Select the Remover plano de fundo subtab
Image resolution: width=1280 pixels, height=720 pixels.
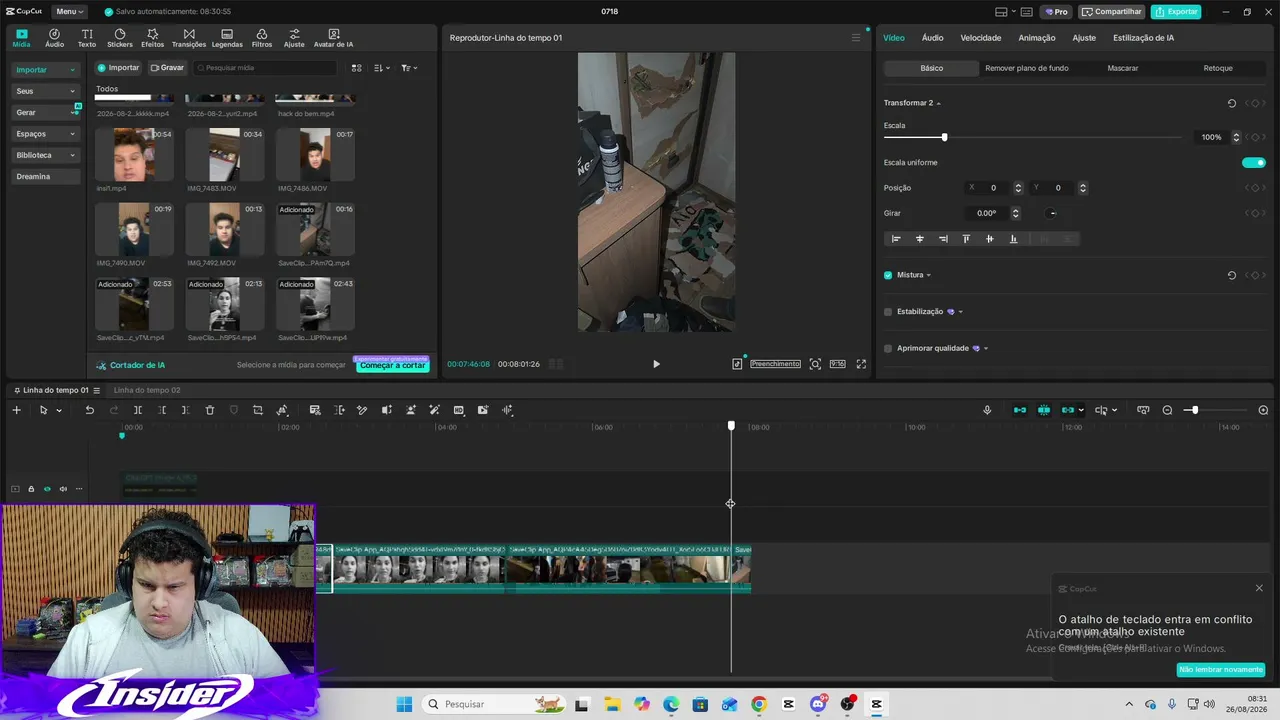click(1026, 68)
